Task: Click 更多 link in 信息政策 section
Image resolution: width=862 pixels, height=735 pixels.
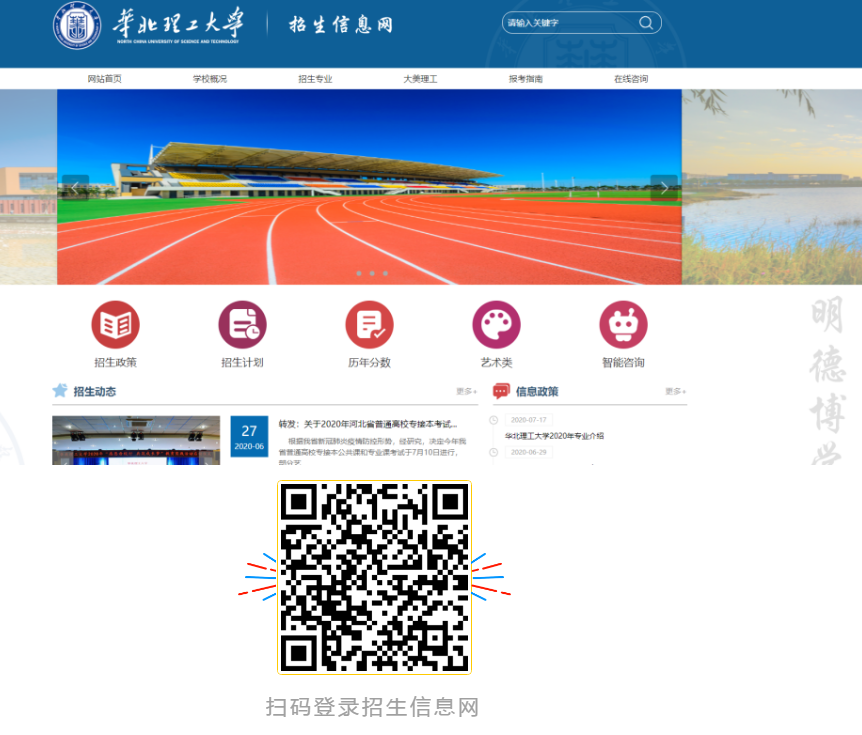Action: [x=675, y=391]
